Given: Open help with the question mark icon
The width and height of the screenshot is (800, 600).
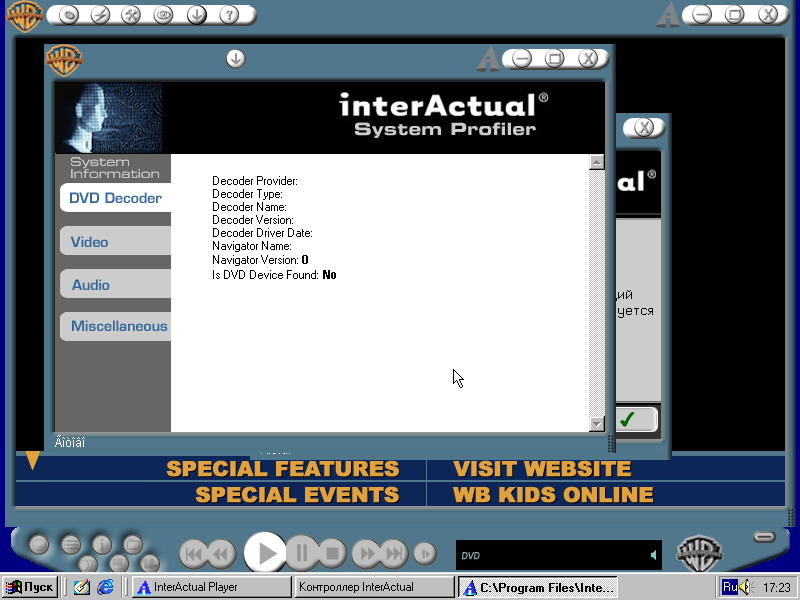Looking at the screenshot, I should point(229,15).
